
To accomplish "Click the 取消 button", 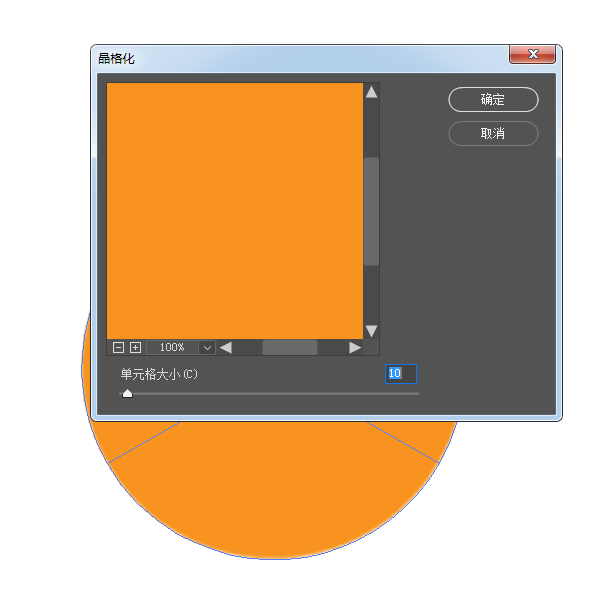I will point(493,133).
